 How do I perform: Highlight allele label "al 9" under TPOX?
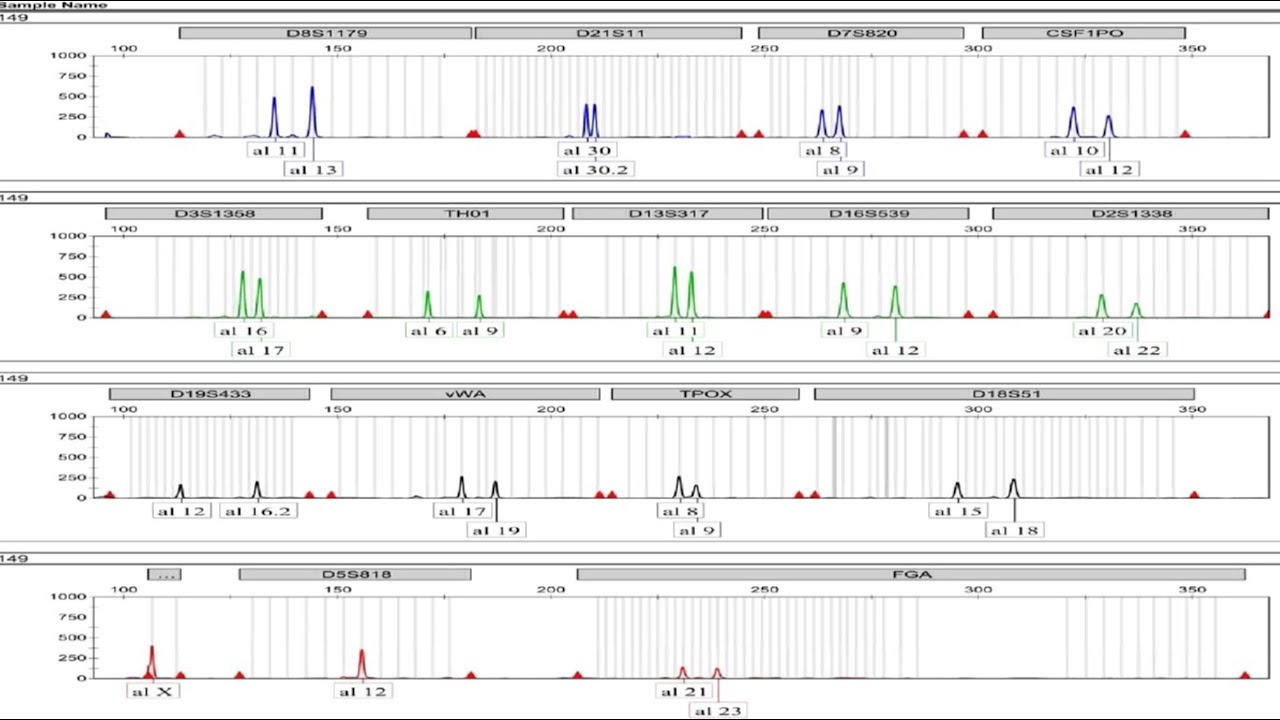697,530
